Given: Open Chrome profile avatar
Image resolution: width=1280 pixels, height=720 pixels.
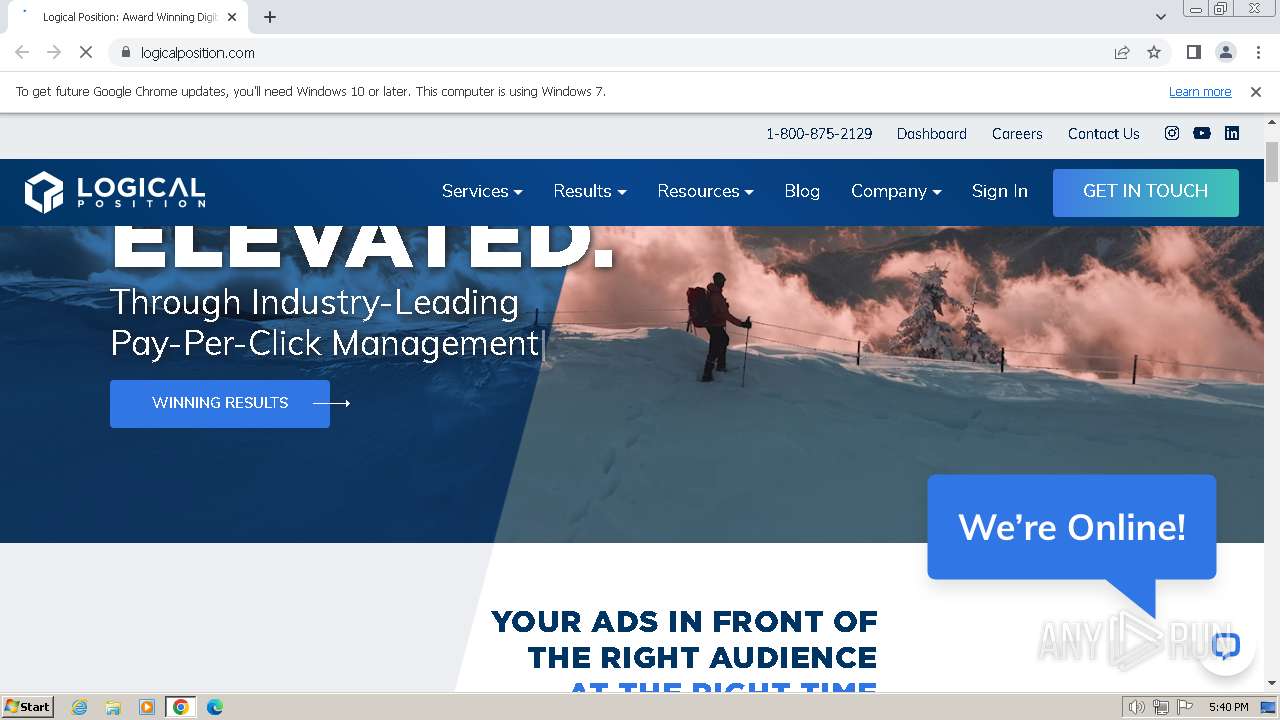Looking at the screenshot, I should click(x=1225, y=52).
